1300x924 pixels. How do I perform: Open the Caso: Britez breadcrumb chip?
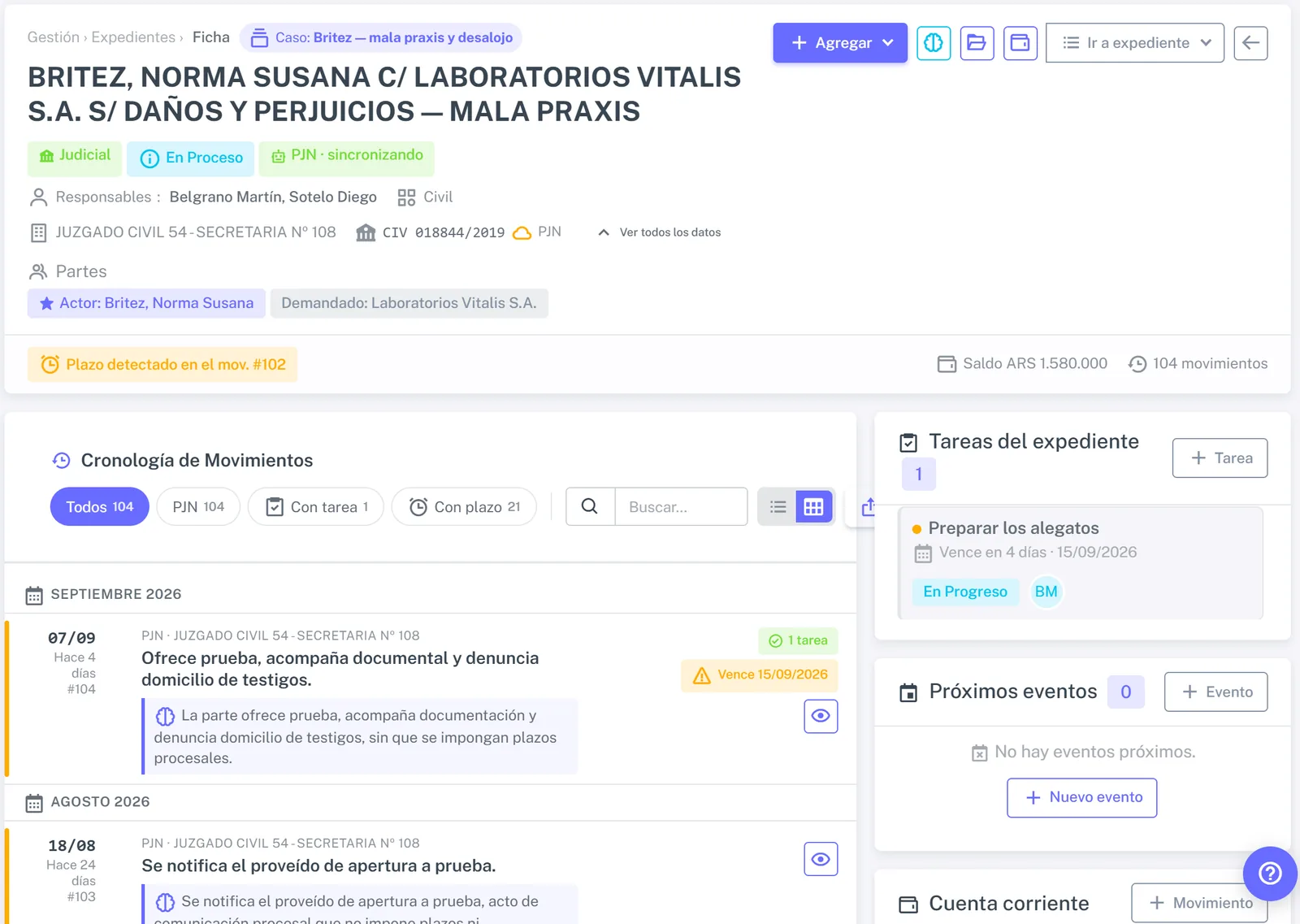381,37
